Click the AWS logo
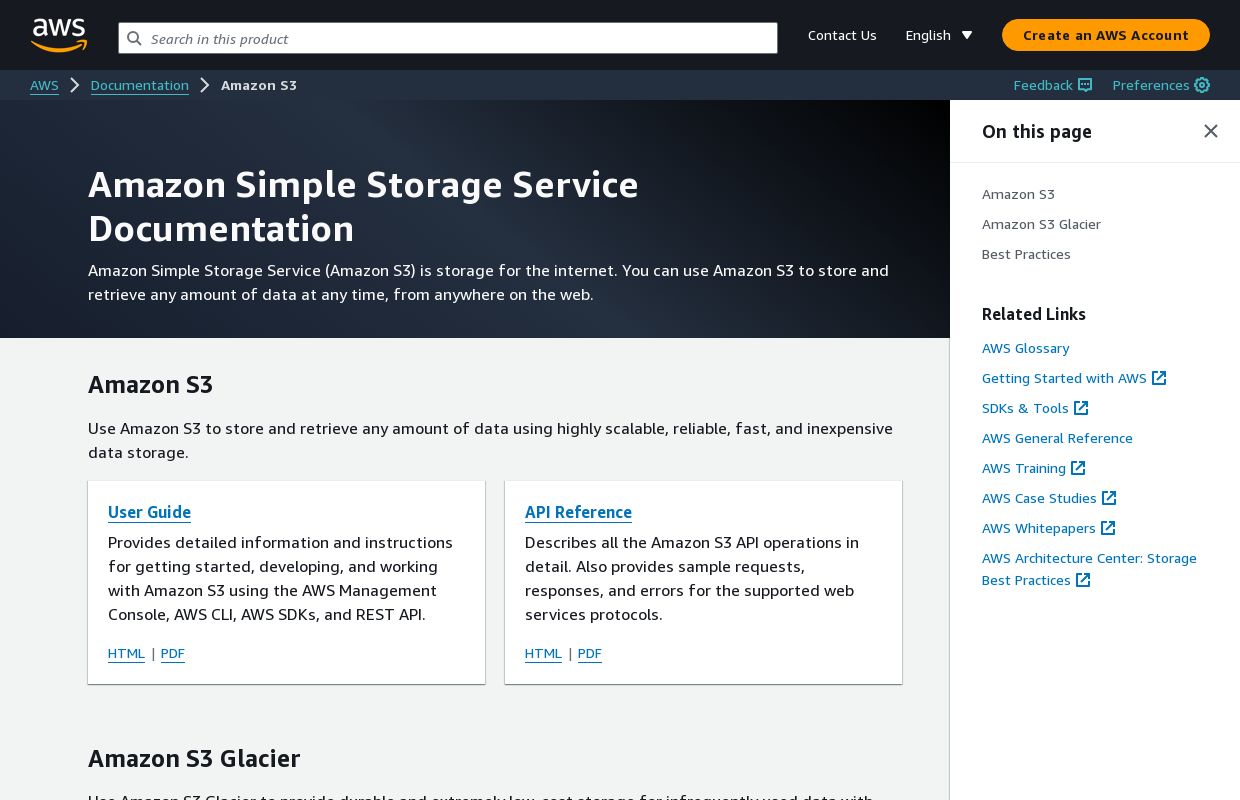This screenshot has width=1240, height=800. [x=59, y=35]
